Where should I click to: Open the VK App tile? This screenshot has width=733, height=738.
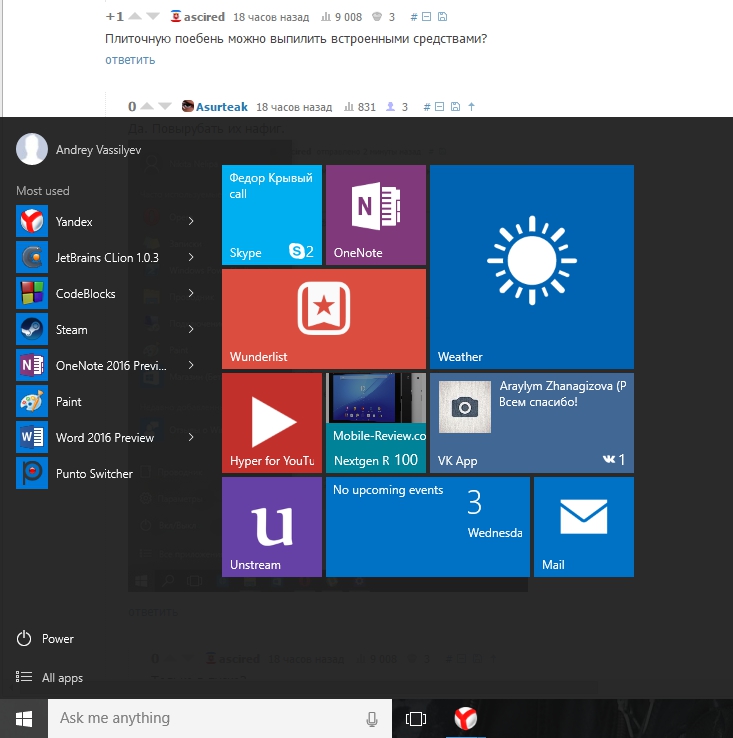pyautogui.click(x=531, y=422)
